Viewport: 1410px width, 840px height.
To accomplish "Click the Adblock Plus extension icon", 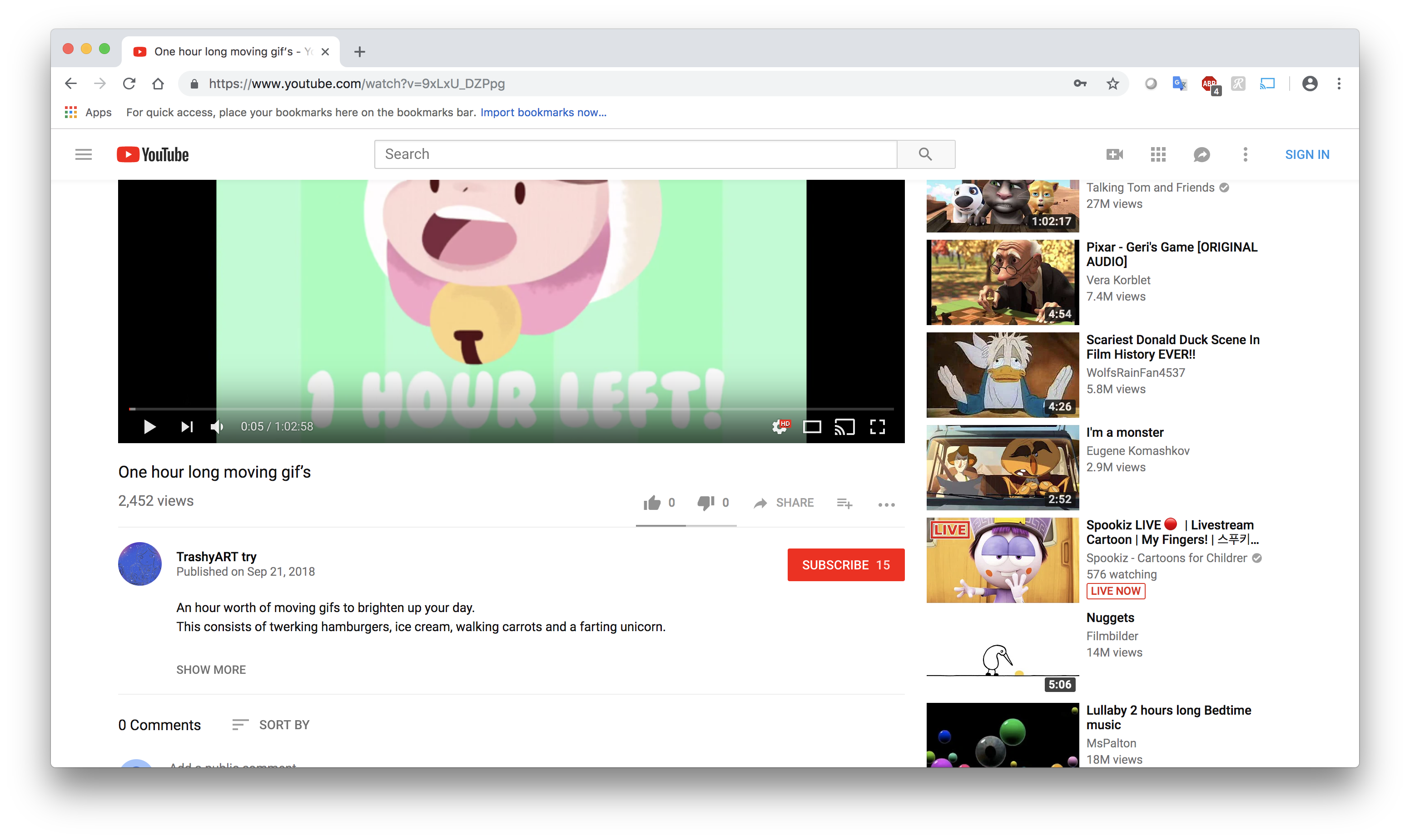I will point(1209,84).
